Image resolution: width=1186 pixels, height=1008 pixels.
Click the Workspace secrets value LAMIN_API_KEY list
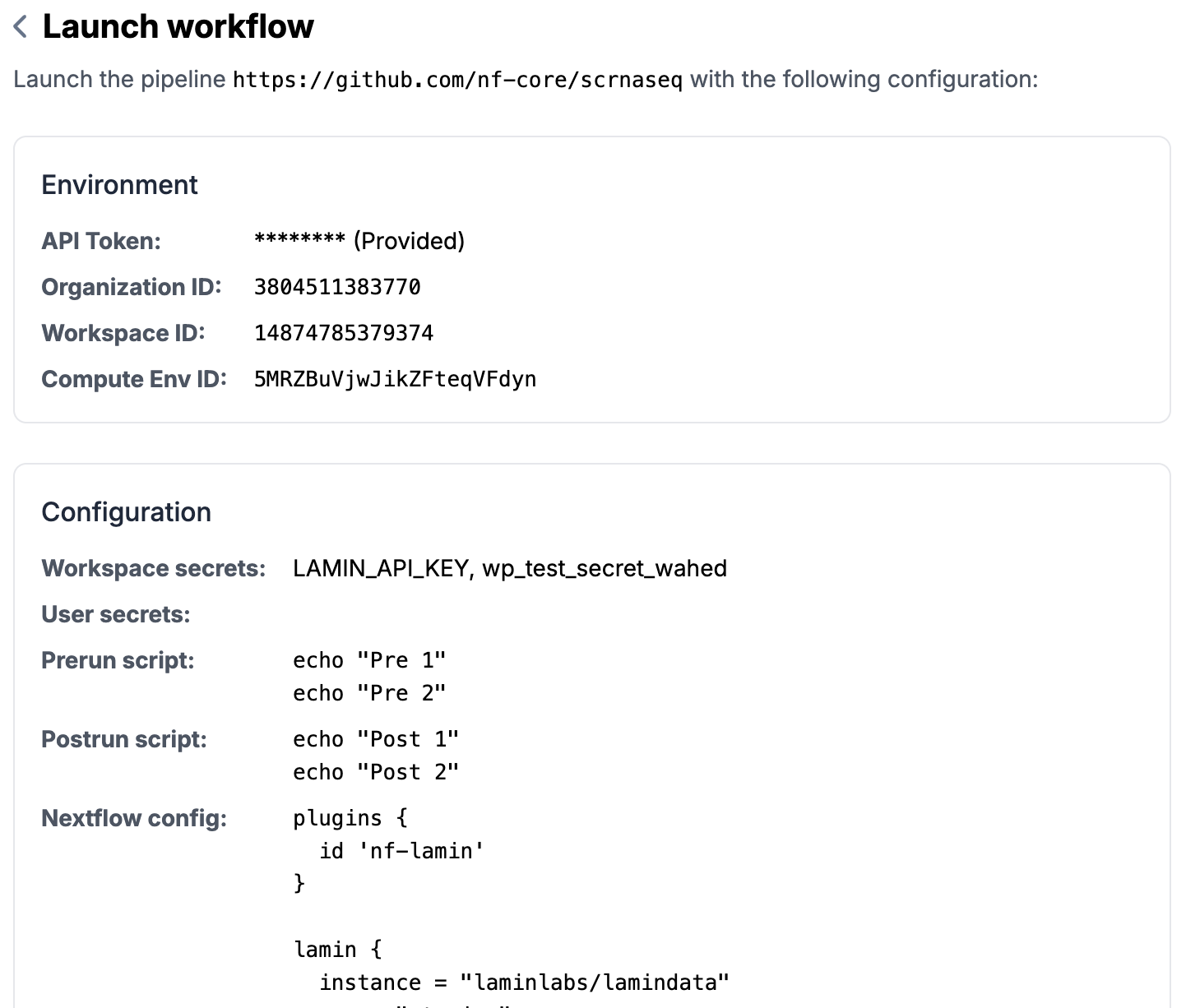[509, 568]
